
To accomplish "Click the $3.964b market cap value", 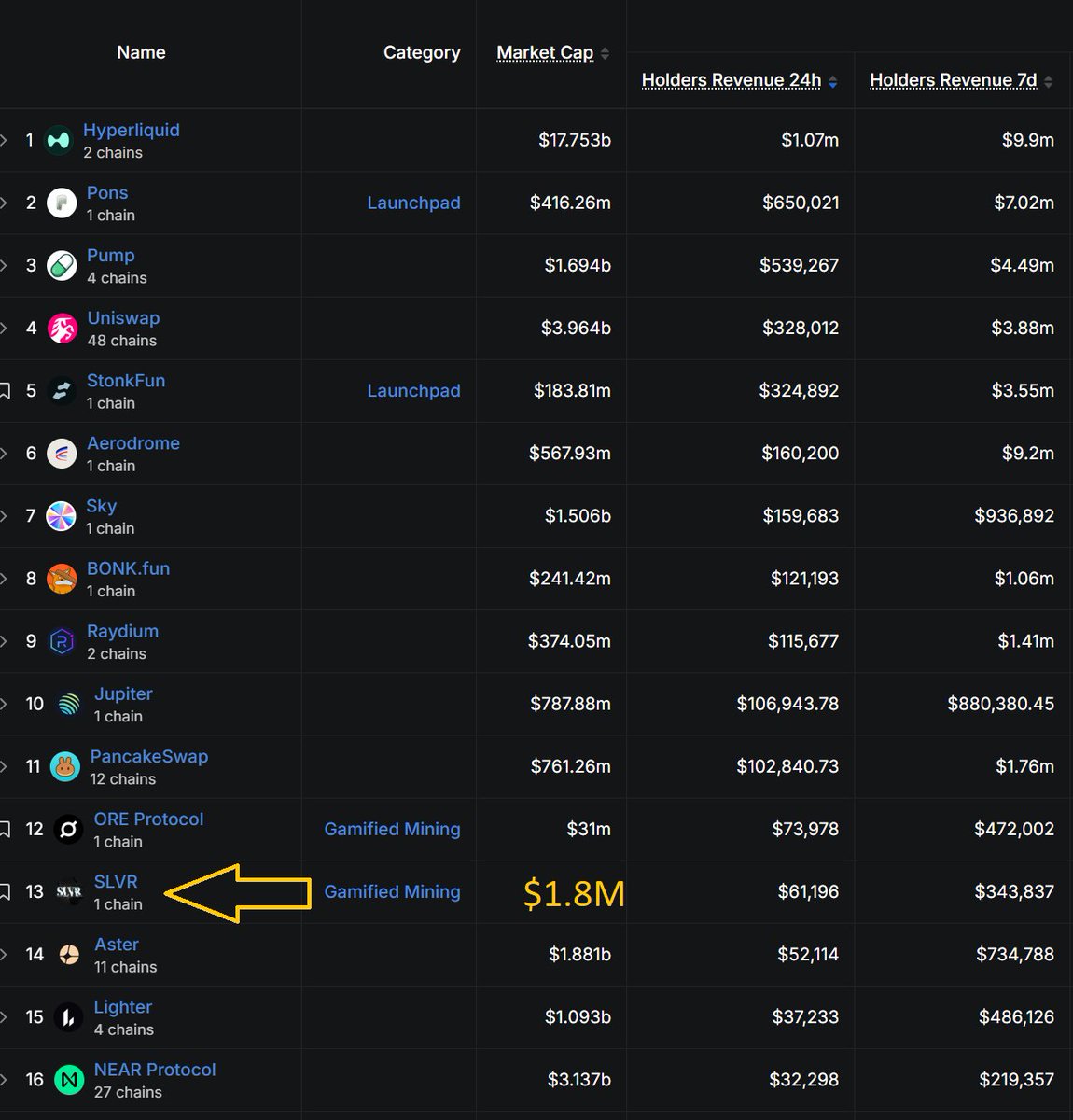I will [x=576, y=328].
